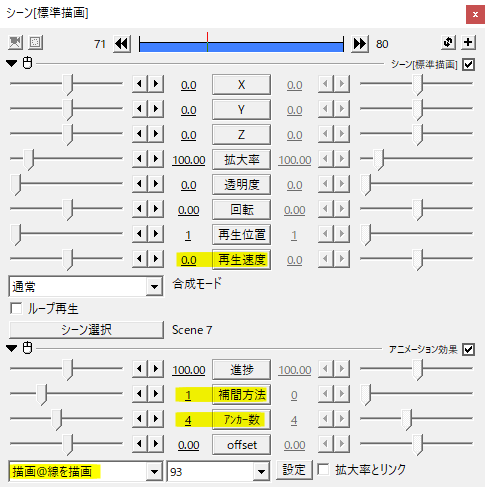
Task: Collapse the scene section with its triangle
Action: tap(12, 63)
